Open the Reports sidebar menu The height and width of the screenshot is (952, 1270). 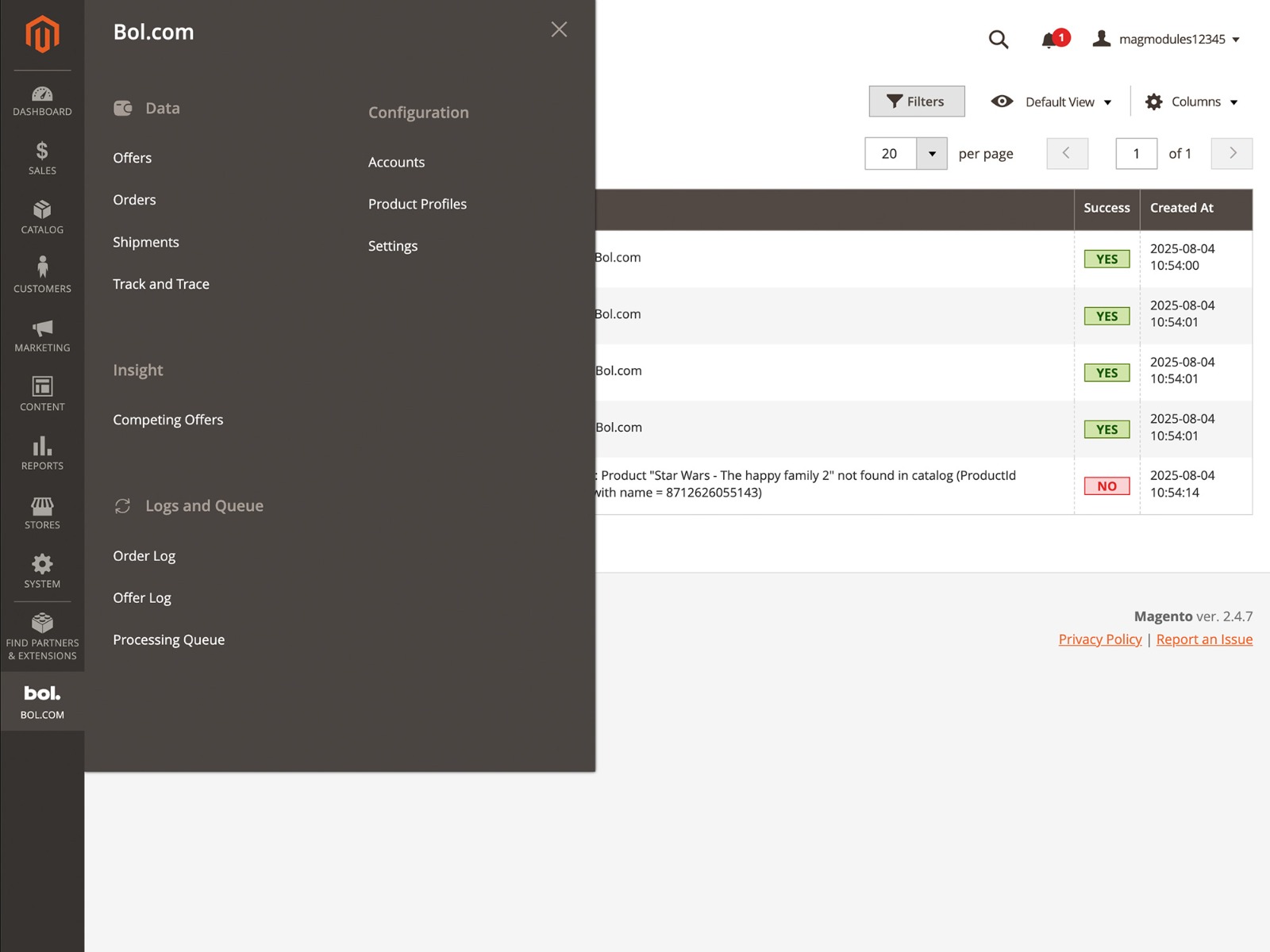(42, 454)
